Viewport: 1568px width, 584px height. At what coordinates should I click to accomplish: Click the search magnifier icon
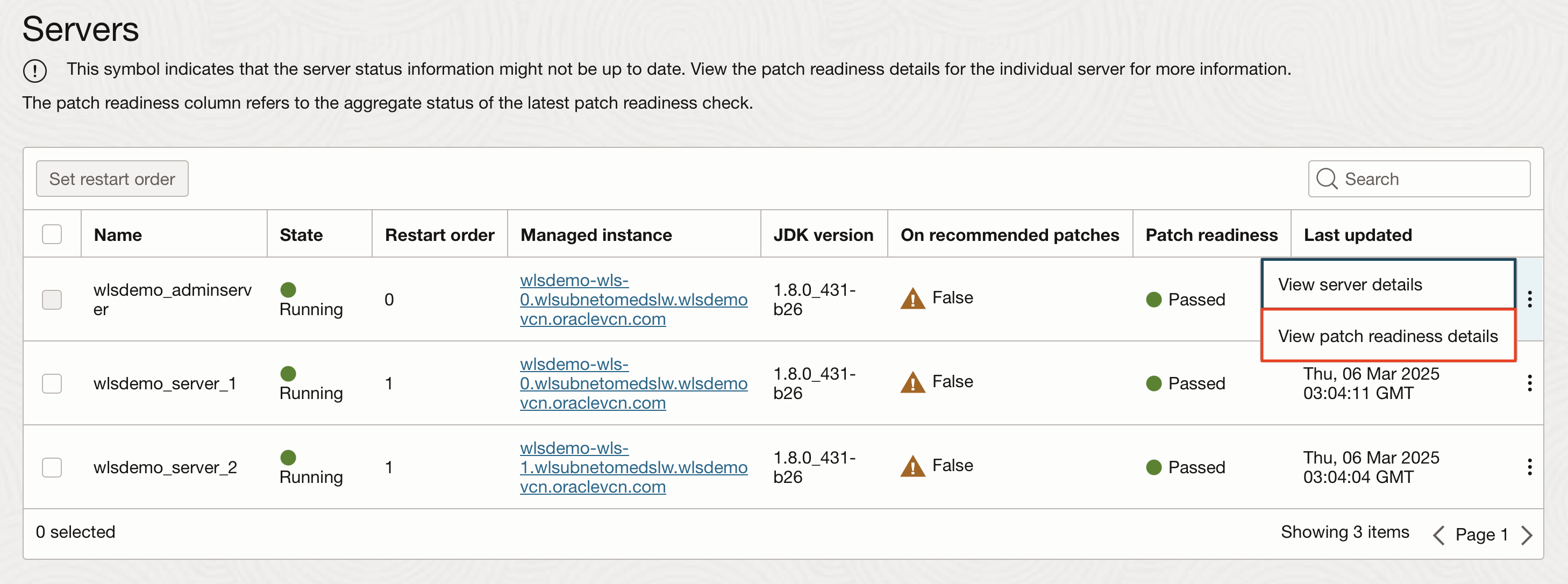(x=1328, y=179)
